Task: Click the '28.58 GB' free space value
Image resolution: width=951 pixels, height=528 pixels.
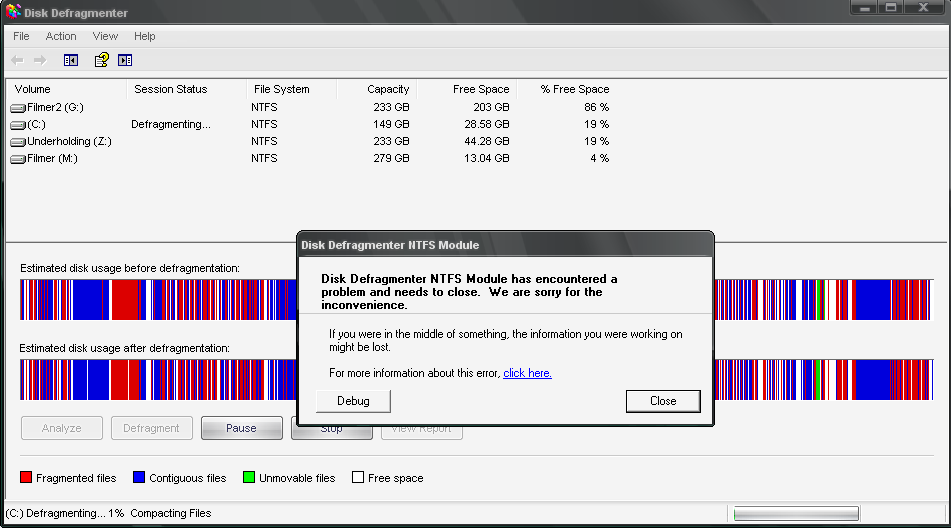Action: tap(486, 124)
